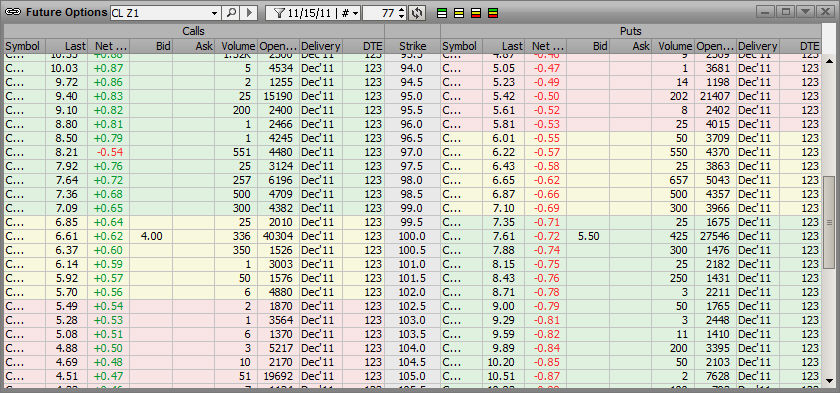Sort by Calls Bid column header
This screenshot has height=393, width=840.
click(x=151, y=47)
